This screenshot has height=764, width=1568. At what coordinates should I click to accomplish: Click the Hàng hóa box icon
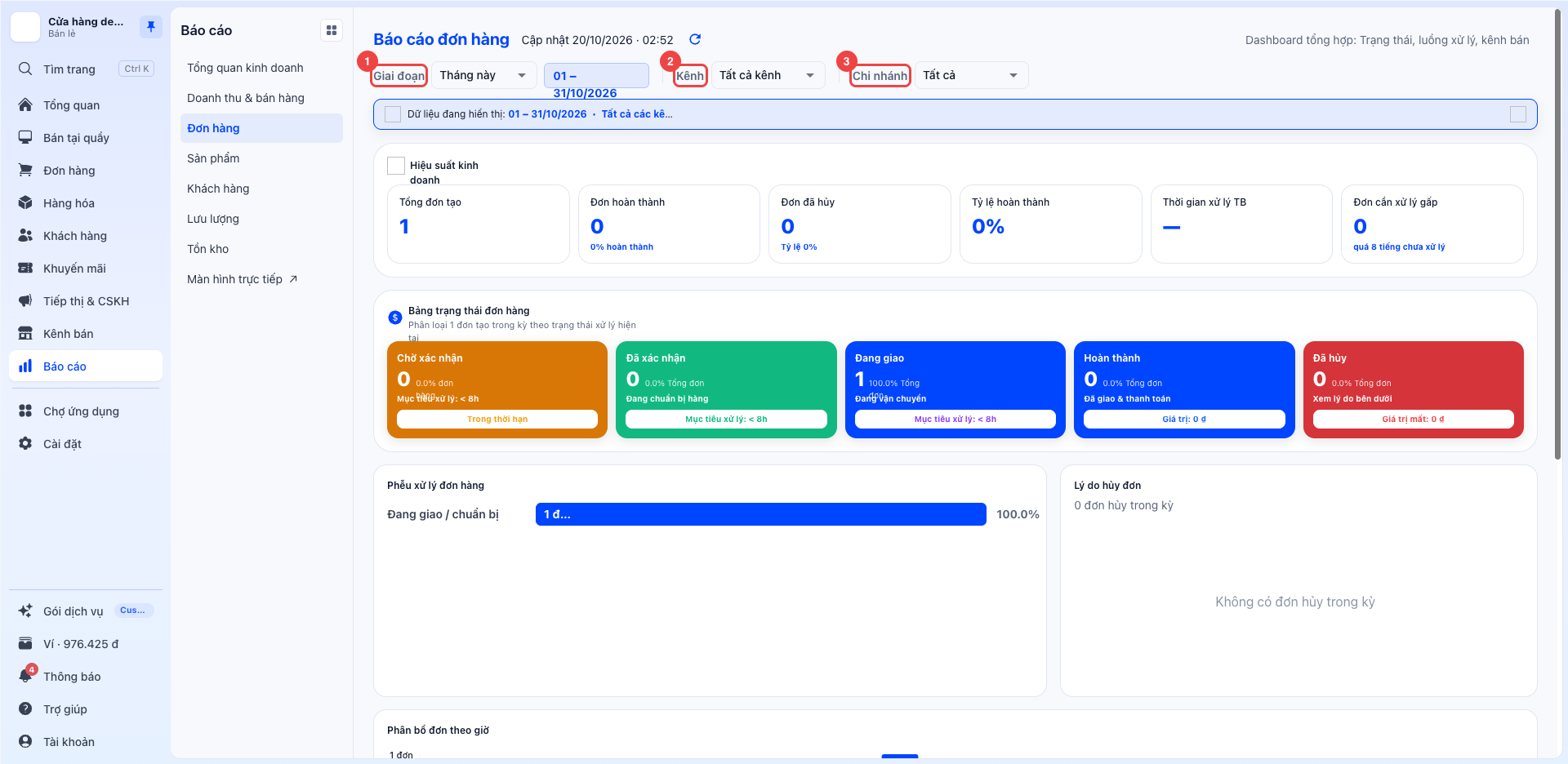25,203
